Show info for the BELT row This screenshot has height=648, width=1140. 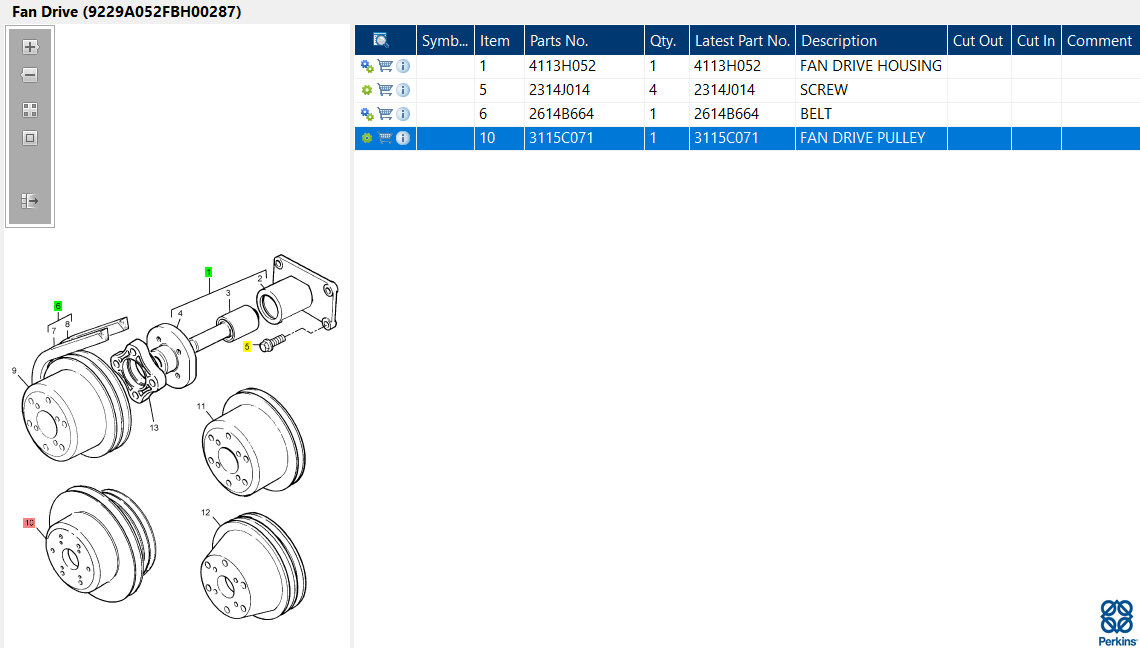pos(403,114)
